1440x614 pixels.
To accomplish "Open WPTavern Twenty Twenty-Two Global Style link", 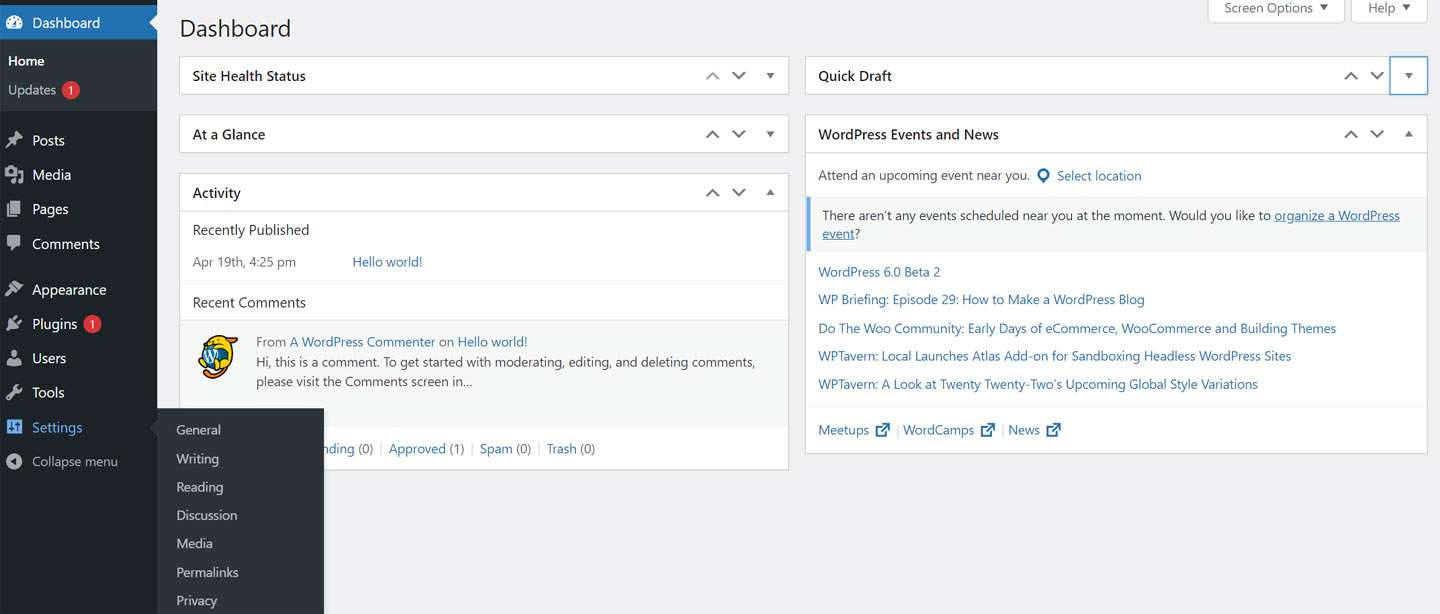I will point(1038,384).
